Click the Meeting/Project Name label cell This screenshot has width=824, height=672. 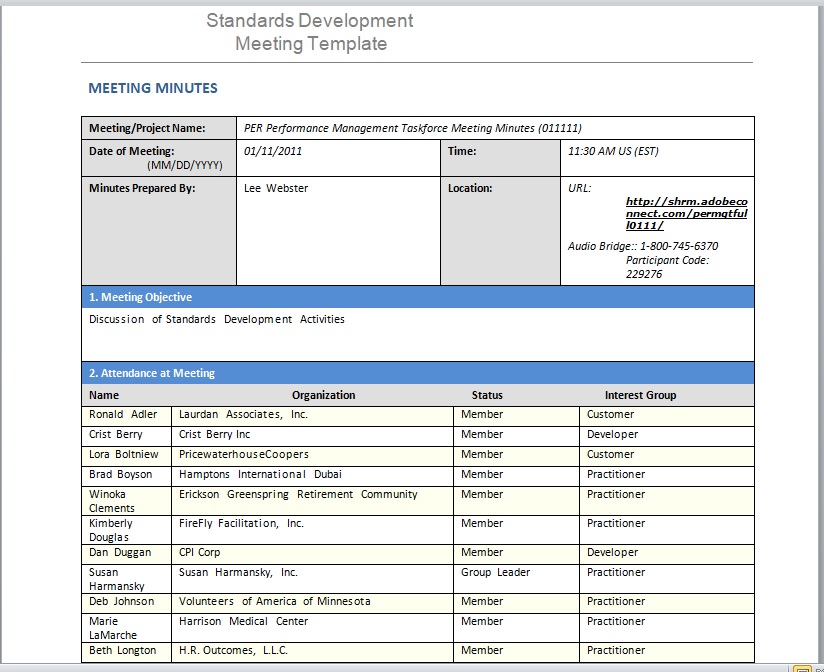[x=147, y=128]
